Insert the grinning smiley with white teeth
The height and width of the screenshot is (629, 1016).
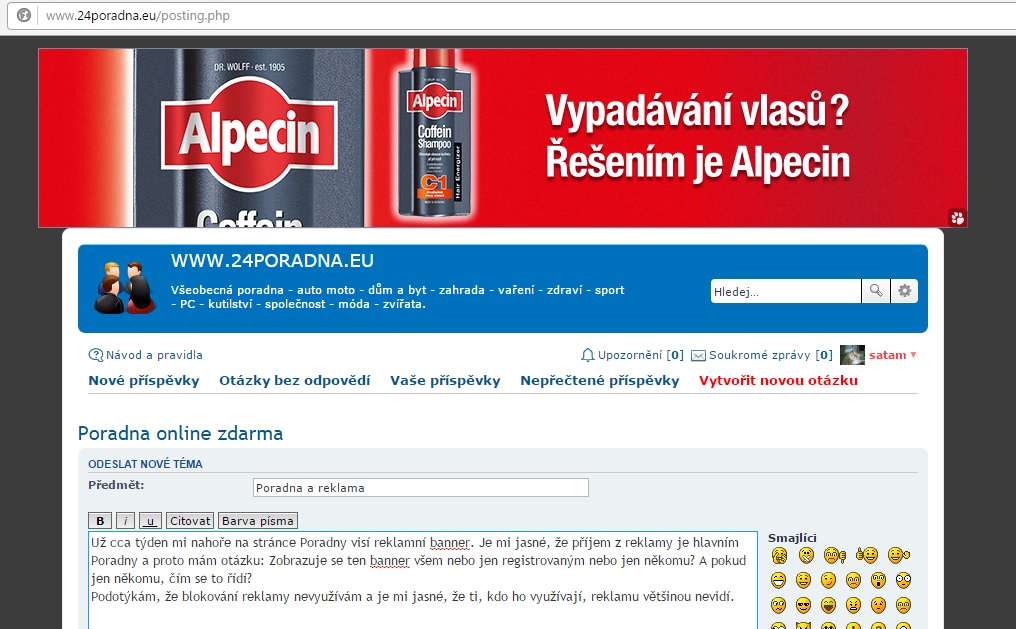(x=778, y=580)
